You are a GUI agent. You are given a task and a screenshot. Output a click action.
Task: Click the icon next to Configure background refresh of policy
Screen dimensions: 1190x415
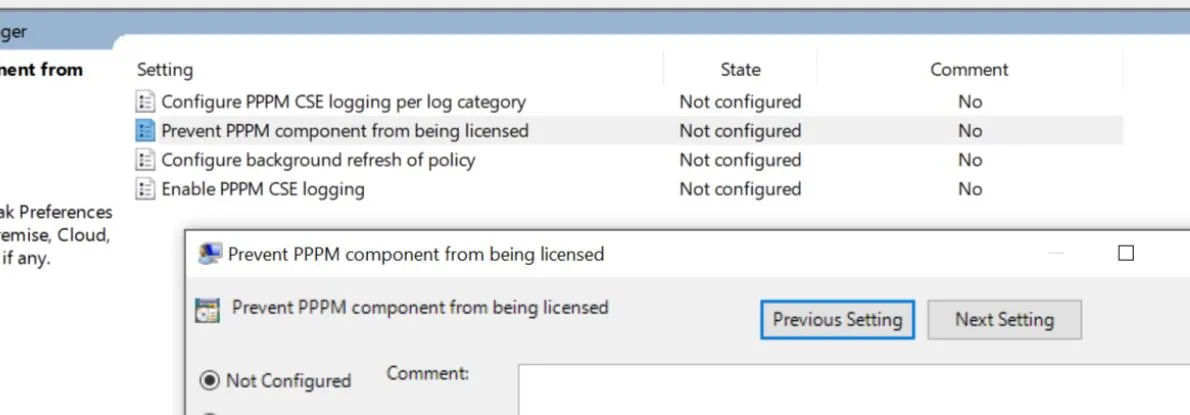click(146, 160)
